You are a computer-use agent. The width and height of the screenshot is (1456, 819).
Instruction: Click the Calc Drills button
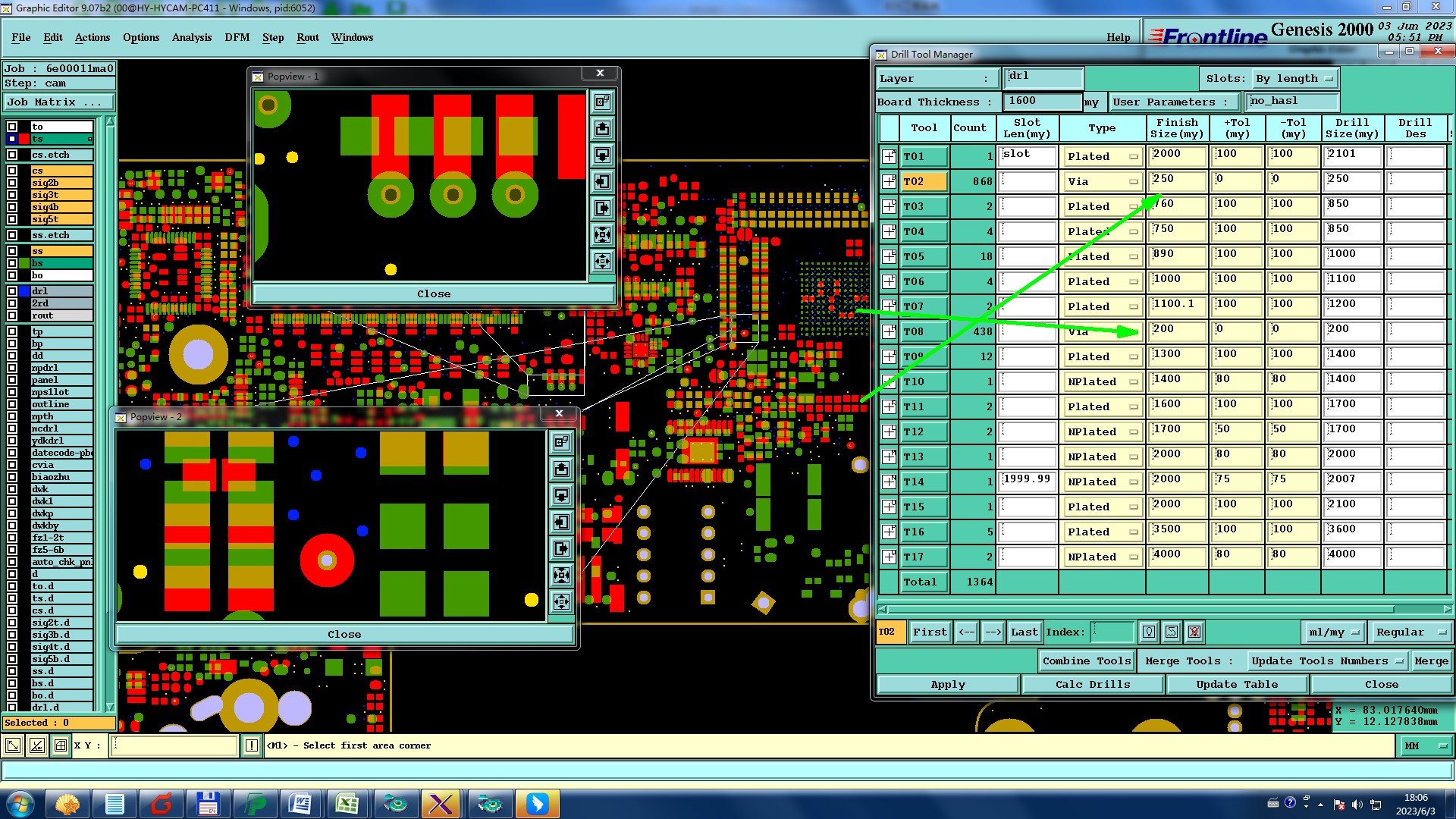click(1093, 685)
